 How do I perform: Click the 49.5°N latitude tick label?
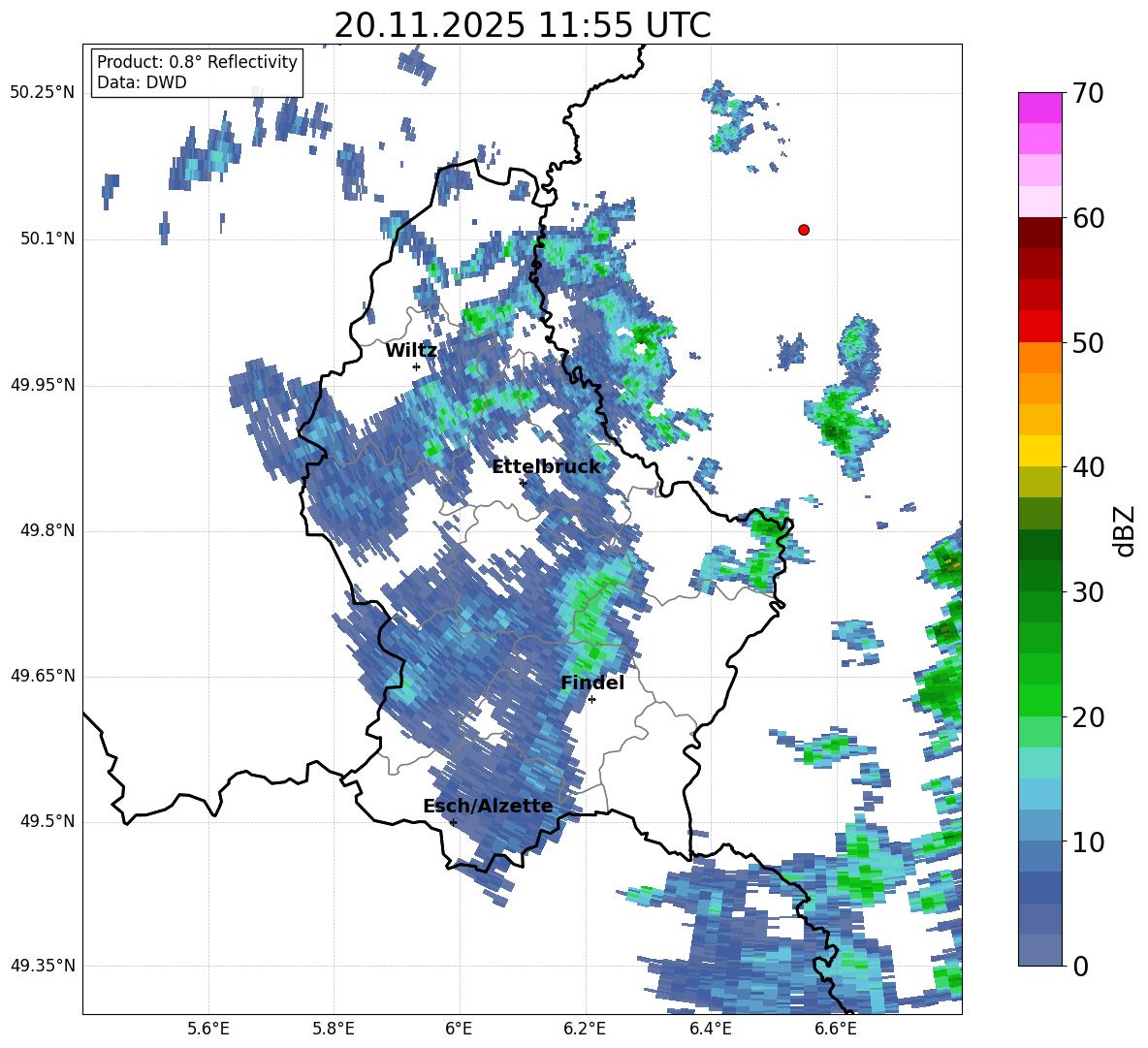47,821
